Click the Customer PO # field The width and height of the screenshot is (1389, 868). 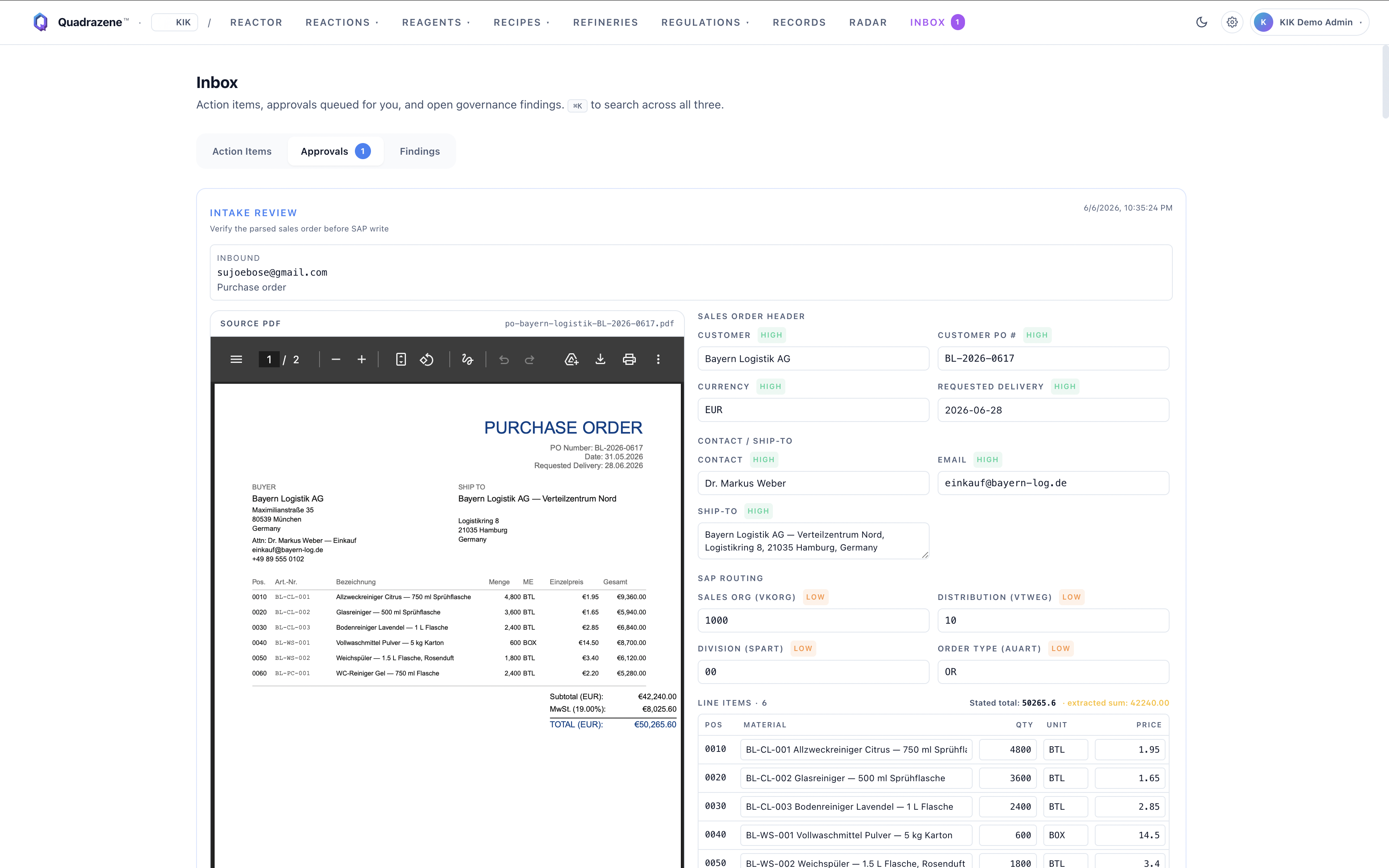tap(1053, 358)
